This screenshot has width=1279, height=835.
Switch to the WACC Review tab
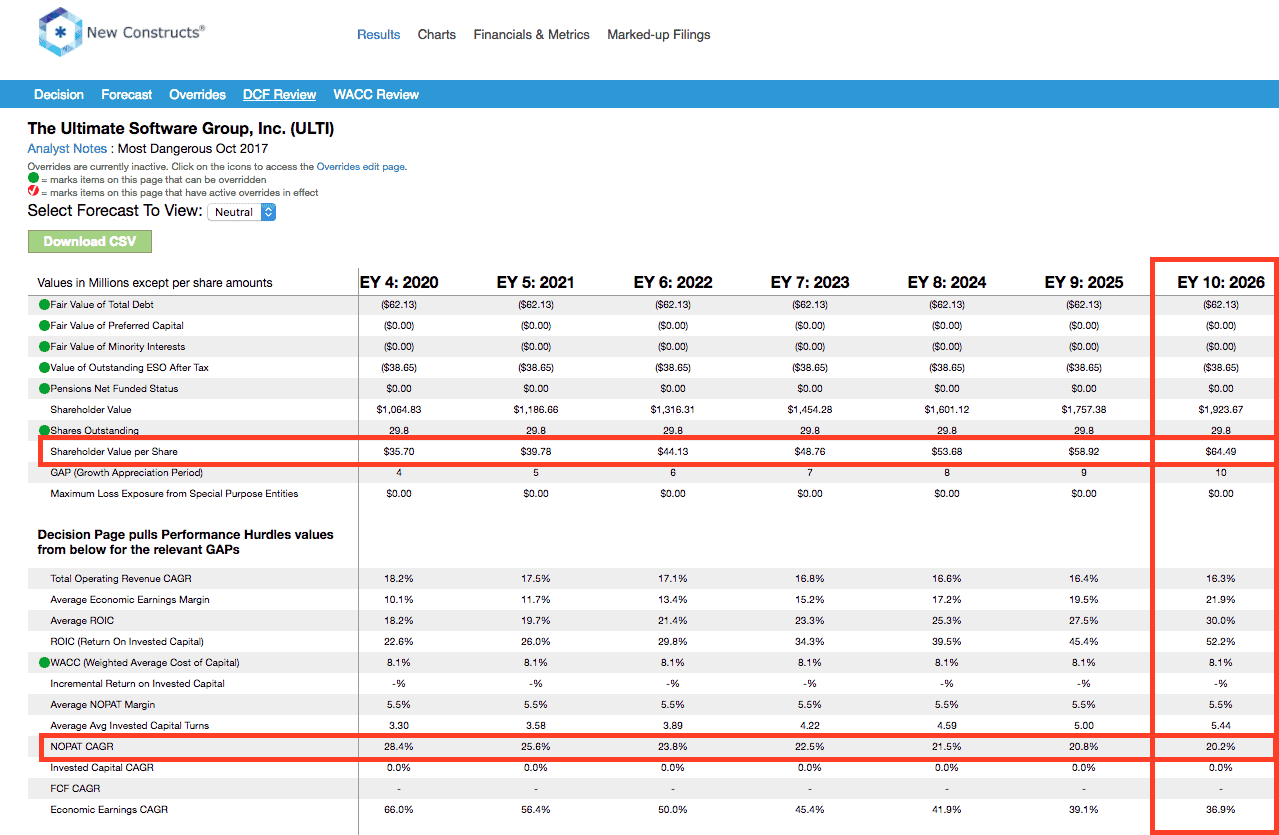376,94
